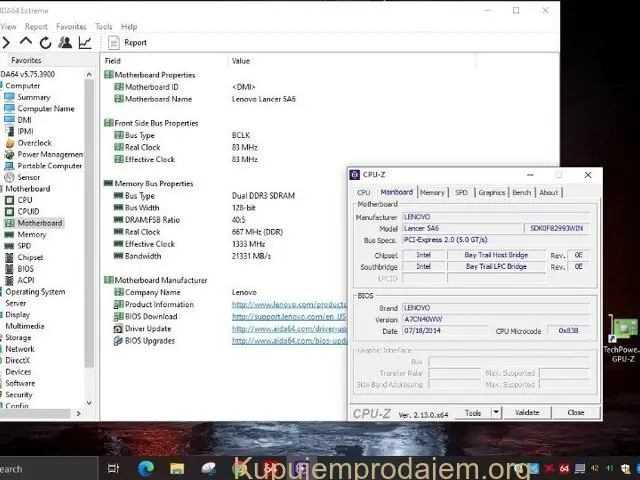Open TechPowerUp GPU-Z desktop shortcut
Image resolution: width=640 pixels, height=480 pixels.
621,337
